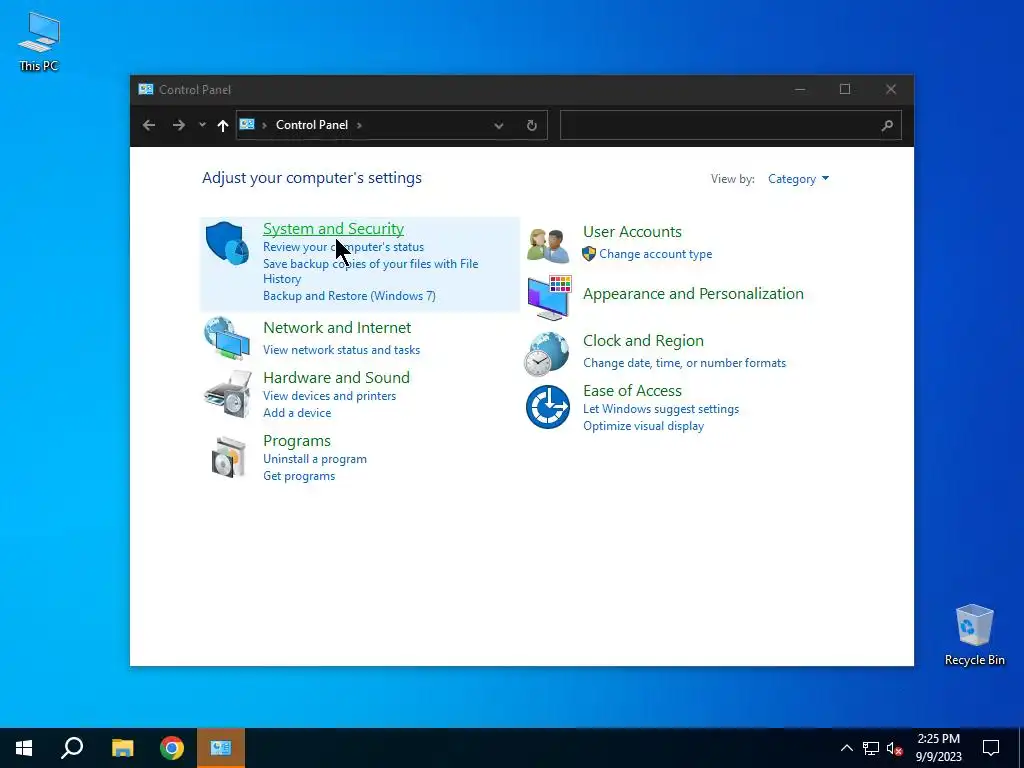Open Clock and Region heading
This screenshot has height=768, width=1024.
click(x=643, y=341)
